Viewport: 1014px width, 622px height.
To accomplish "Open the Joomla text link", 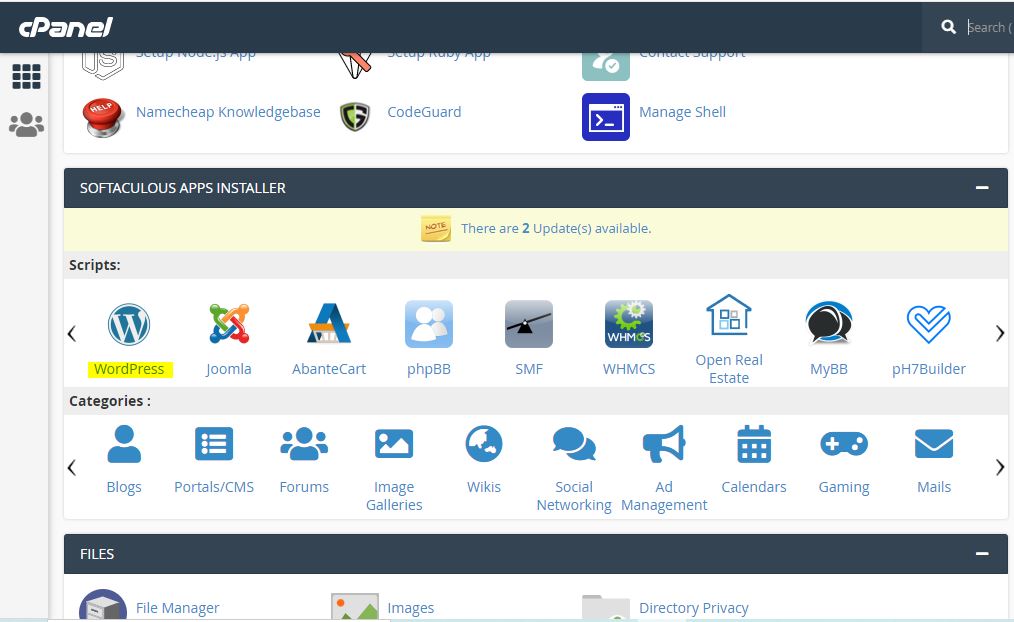I will pyautogui.click(x=228, y=369).
